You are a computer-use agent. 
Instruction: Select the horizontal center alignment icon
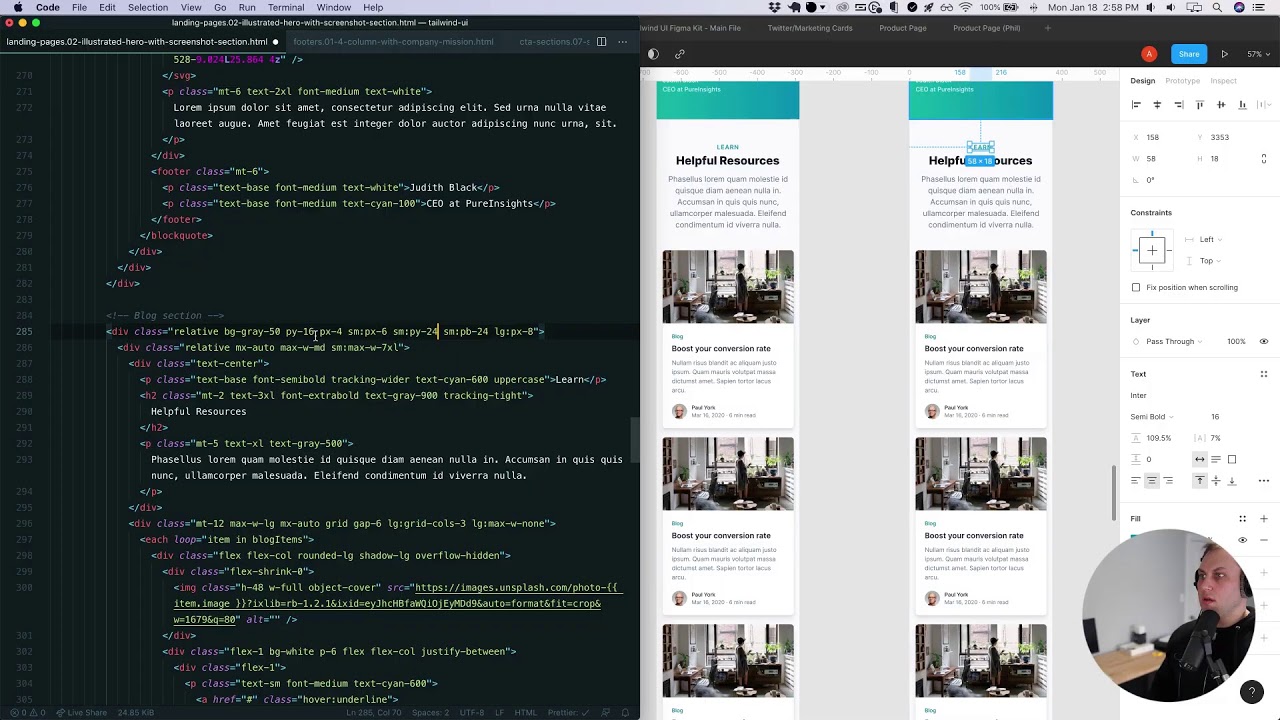pyautogui.click(x=1157, y=105)
